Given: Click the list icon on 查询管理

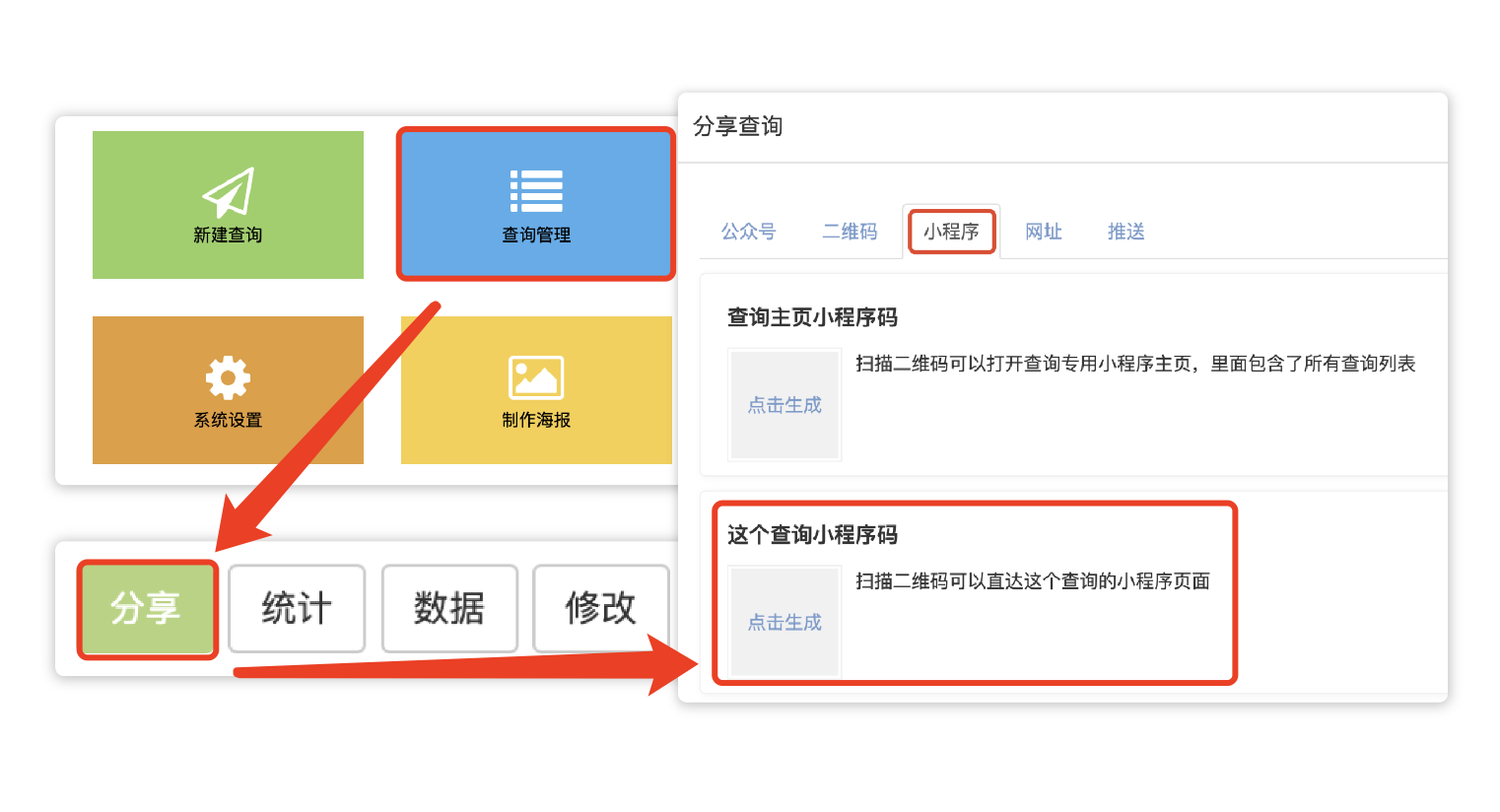Looking at the screenshot, I should (x=536, y=191).
